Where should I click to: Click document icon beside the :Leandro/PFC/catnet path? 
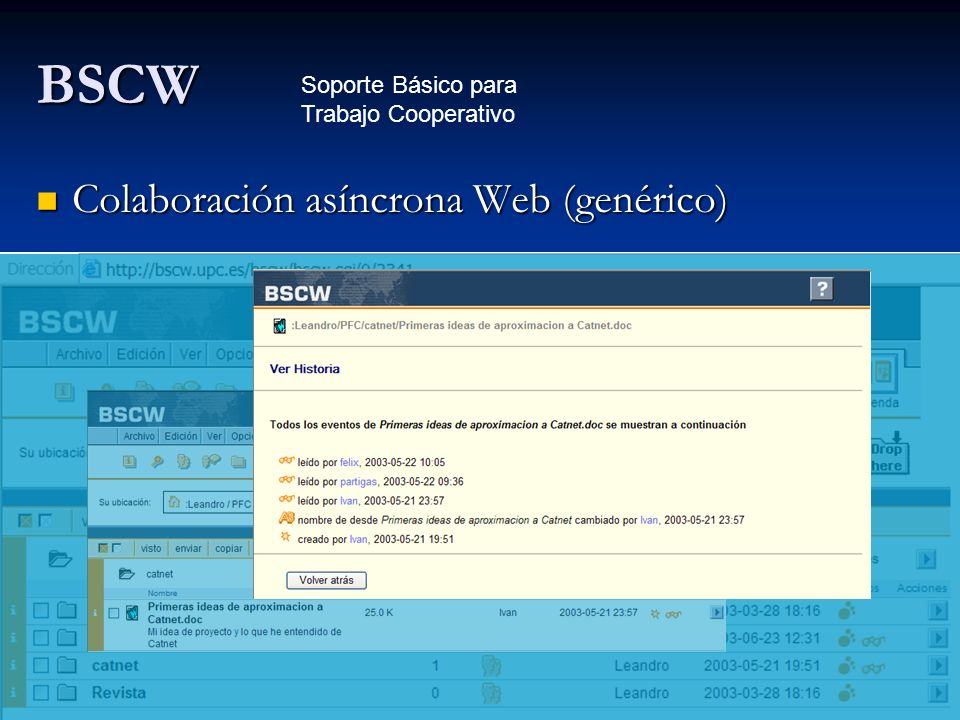click(x=279, y=326)
